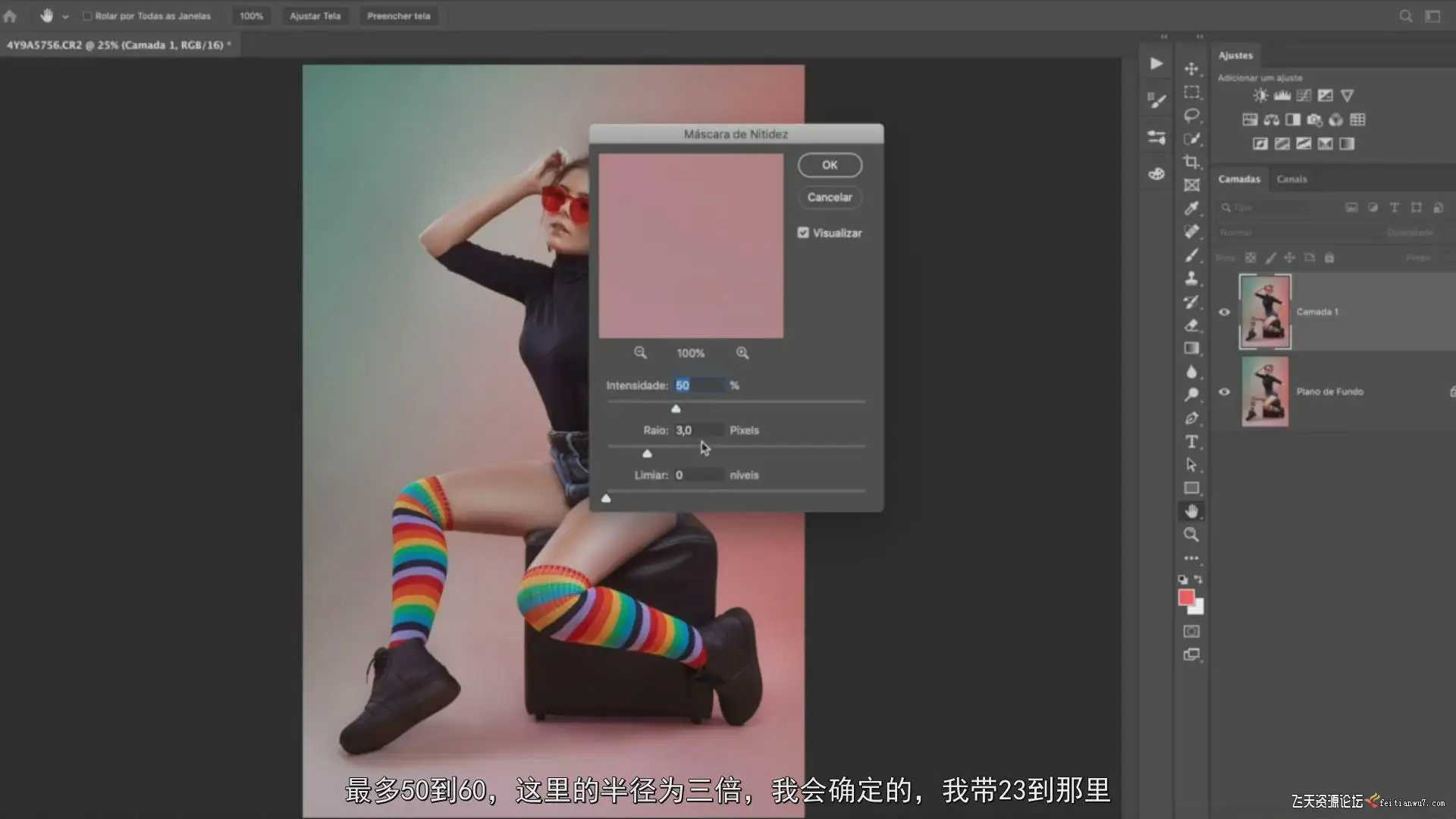This screenshot has height=819, width=1456.
Task: Select the Move tool
Action: pos(1191,69)
